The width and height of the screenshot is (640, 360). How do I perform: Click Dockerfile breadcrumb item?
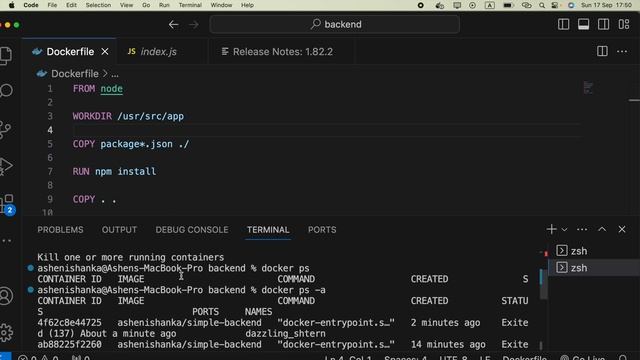(x=74, y=74)
